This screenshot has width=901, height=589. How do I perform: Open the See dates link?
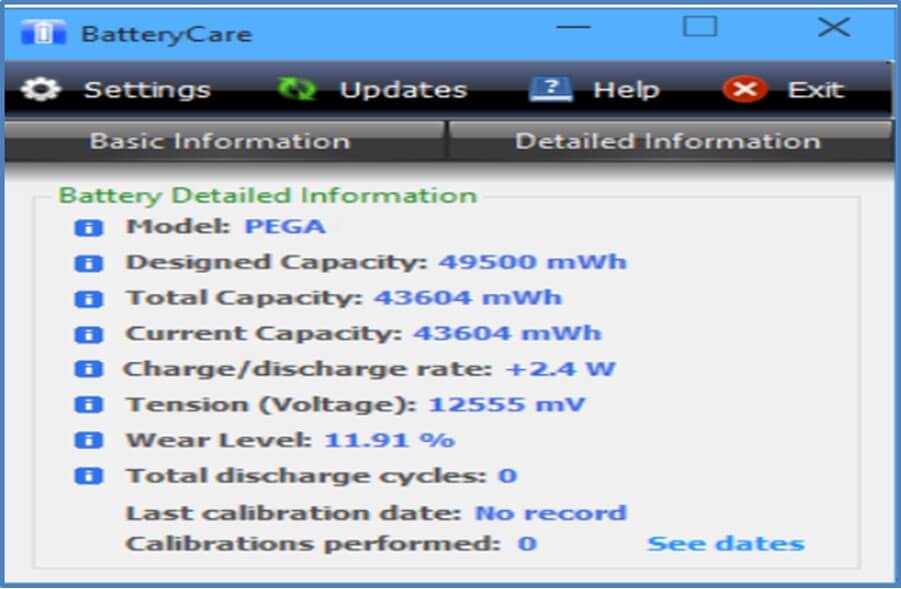[x=726, y=543]
